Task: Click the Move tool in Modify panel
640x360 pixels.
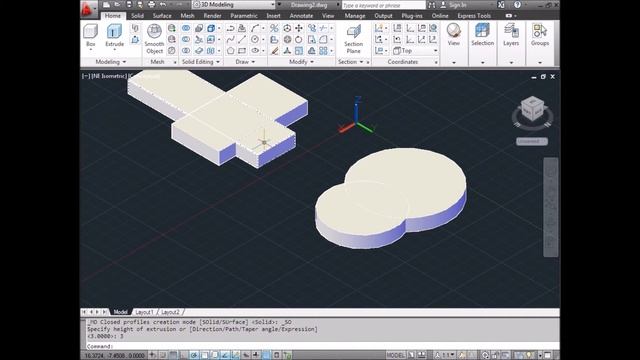Action: point(299,28)
